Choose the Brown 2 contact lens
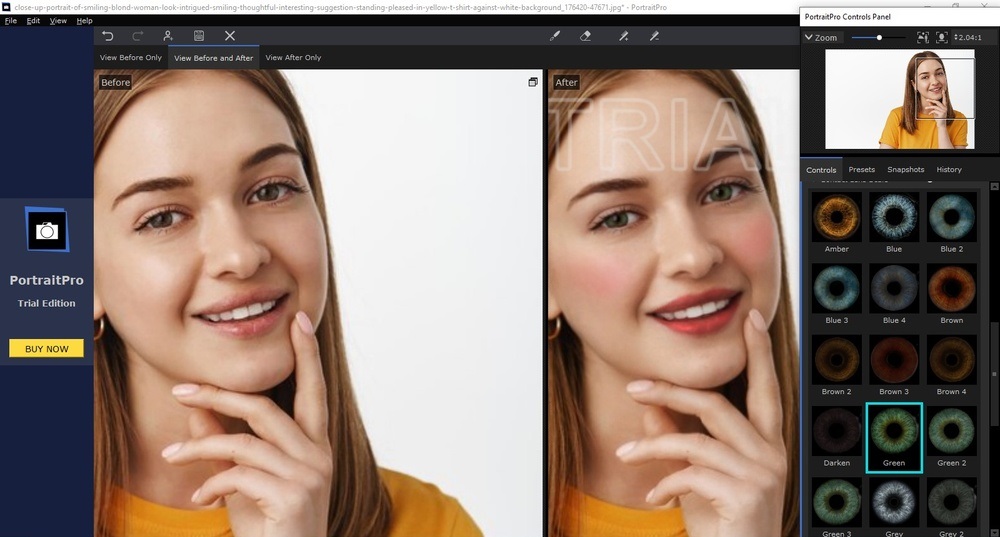Screen dimensions: 1000x537 [x=837, y=365]
